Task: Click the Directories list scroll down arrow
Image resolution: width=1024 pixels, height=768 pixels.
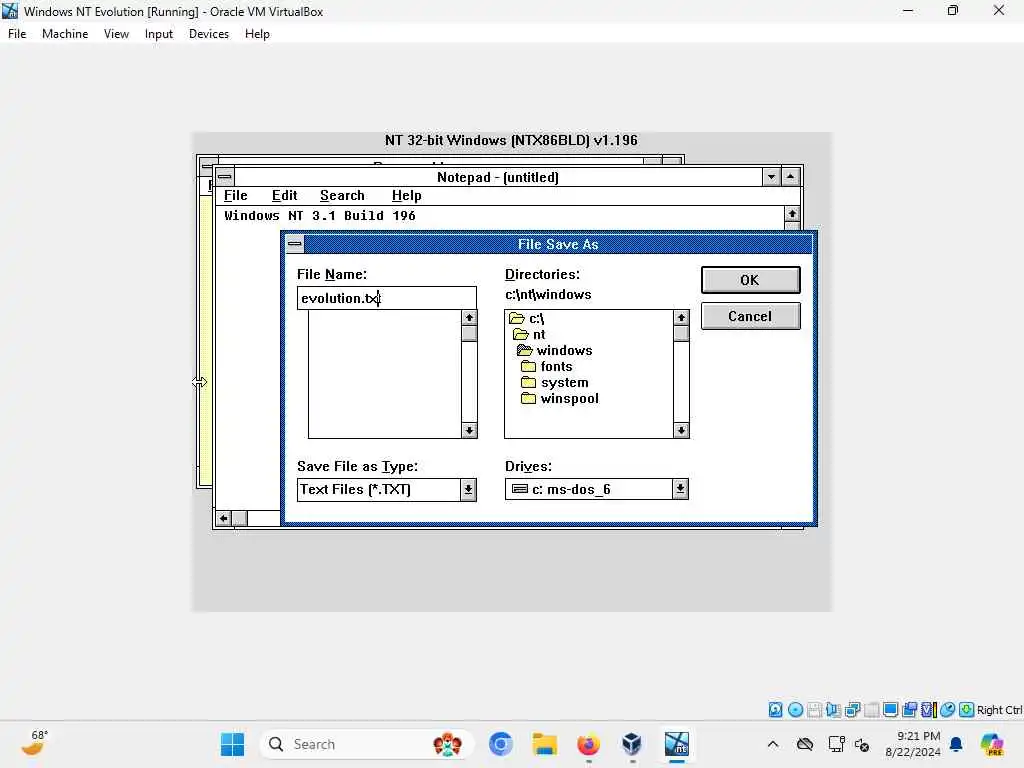Action: [681, 430]
